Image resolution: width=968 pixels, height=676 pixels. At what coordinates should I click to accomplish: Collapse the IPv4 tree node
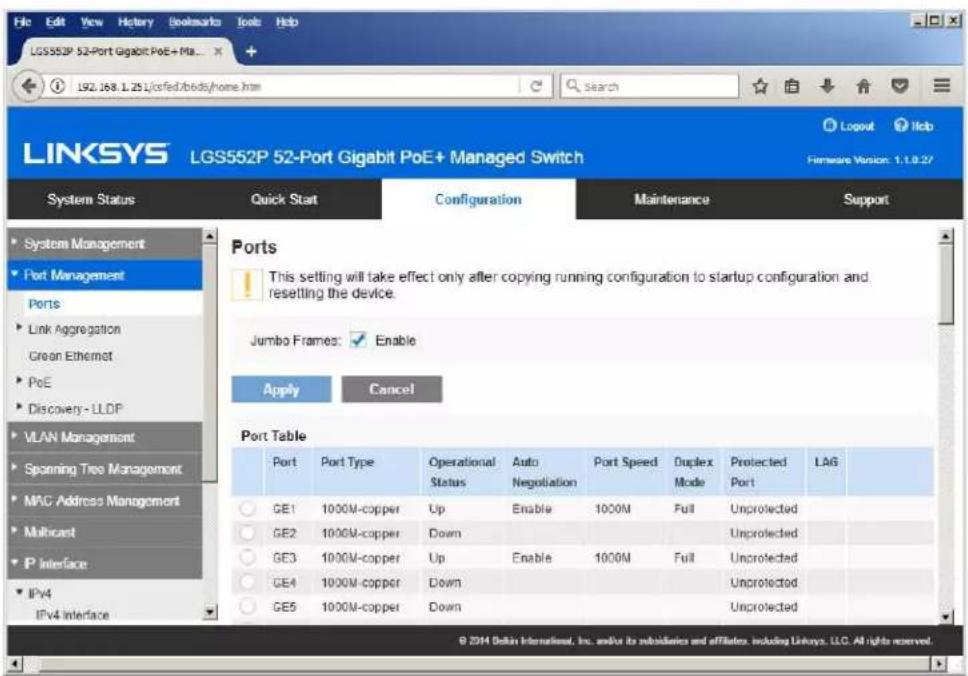pyautogui.click(x=19, y=593)
